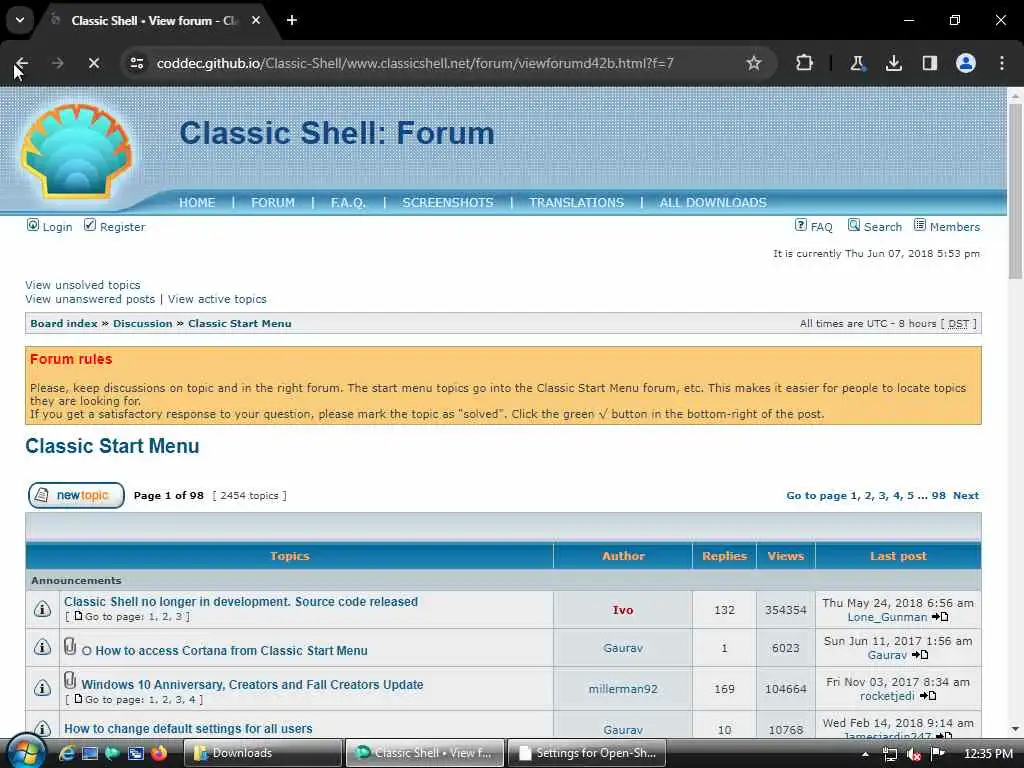
Task: Go to Board index breadcrumb
Action: tap(64, 323)
